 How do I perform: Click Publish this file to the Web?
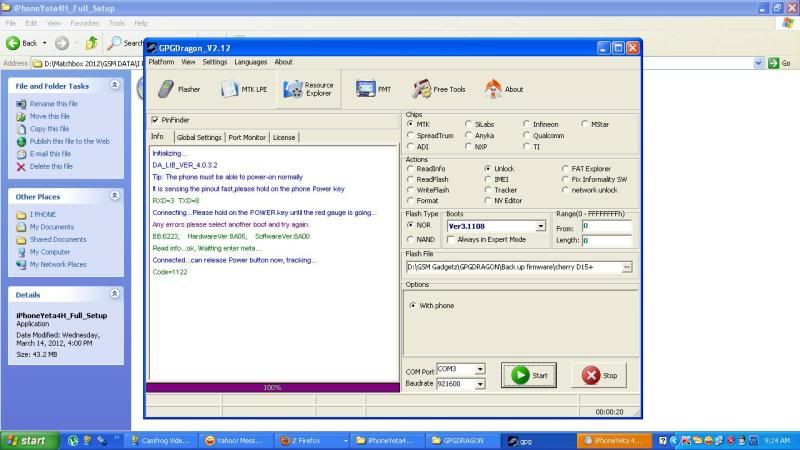pos(69,141)
